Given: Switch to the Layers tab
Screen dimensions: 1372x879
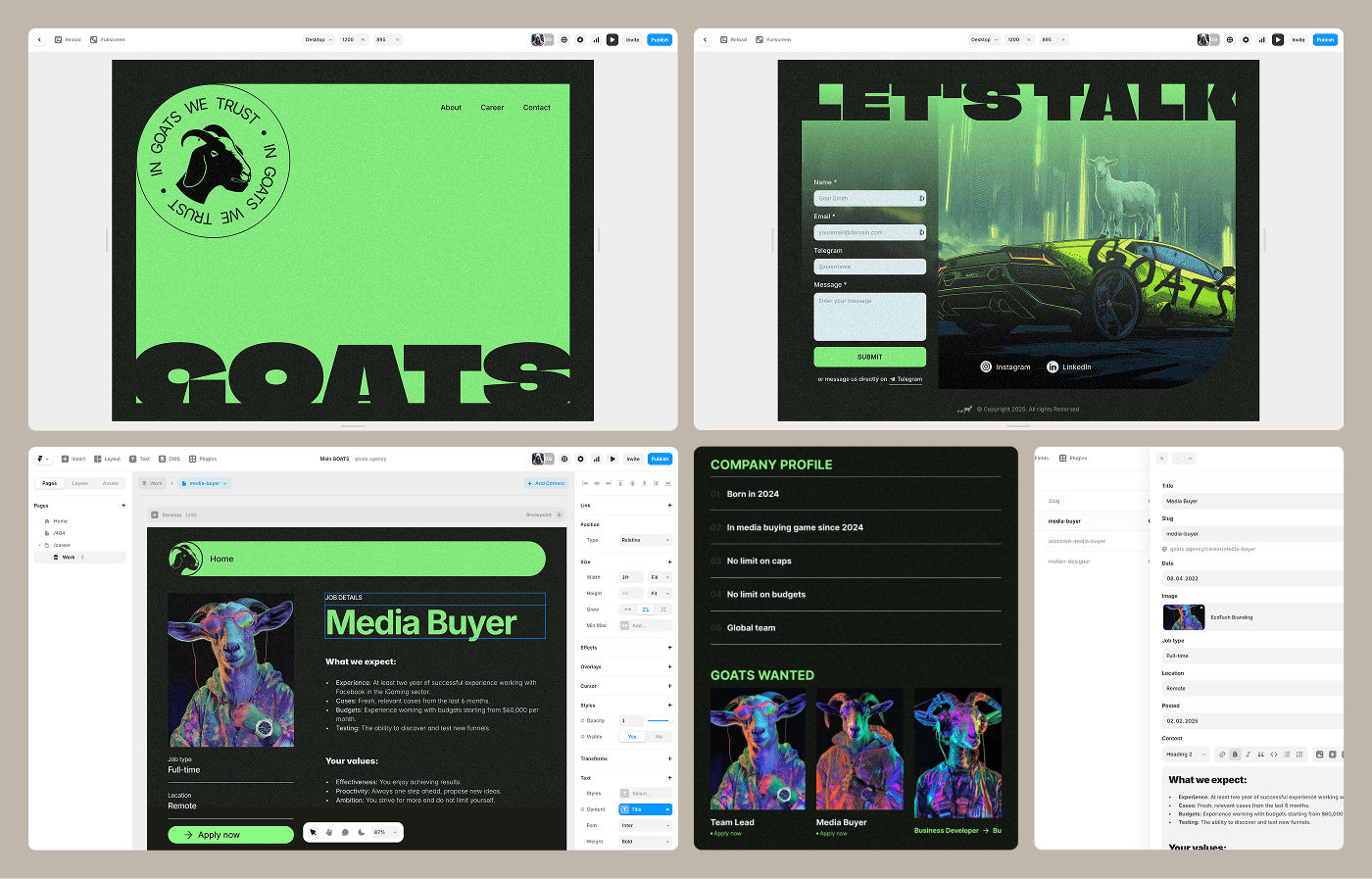Looking at the screenshot, I should 80,483.
